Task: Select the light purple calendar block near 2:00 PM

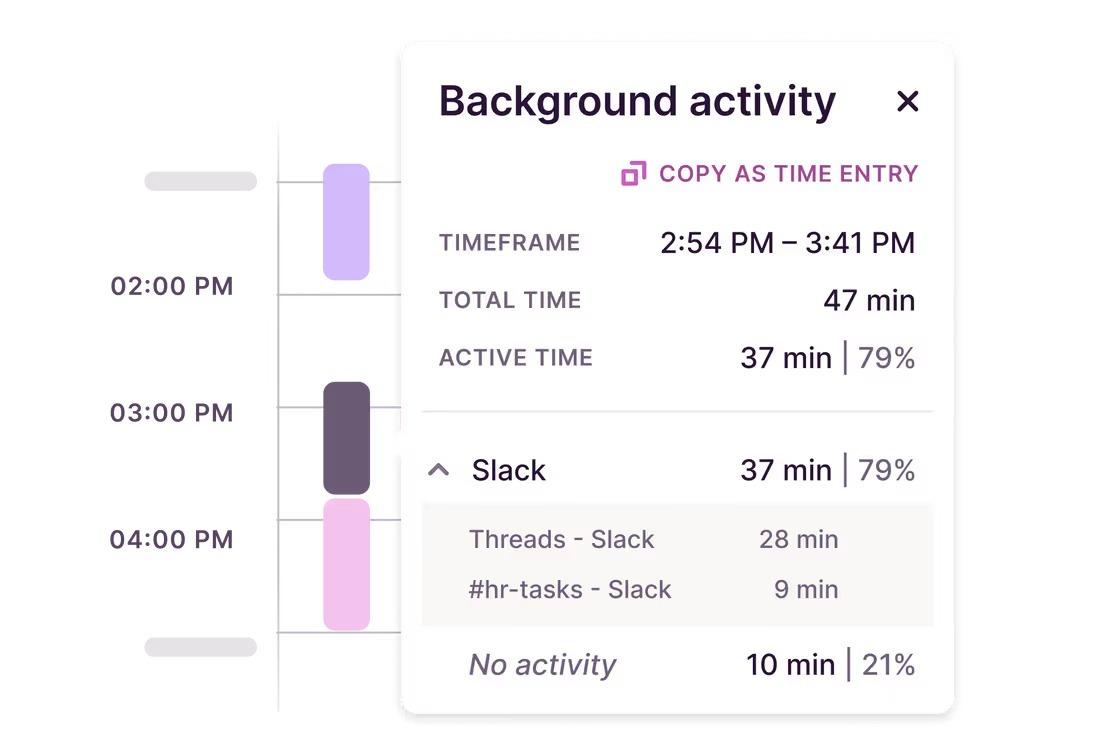Action: coord(345,222)
